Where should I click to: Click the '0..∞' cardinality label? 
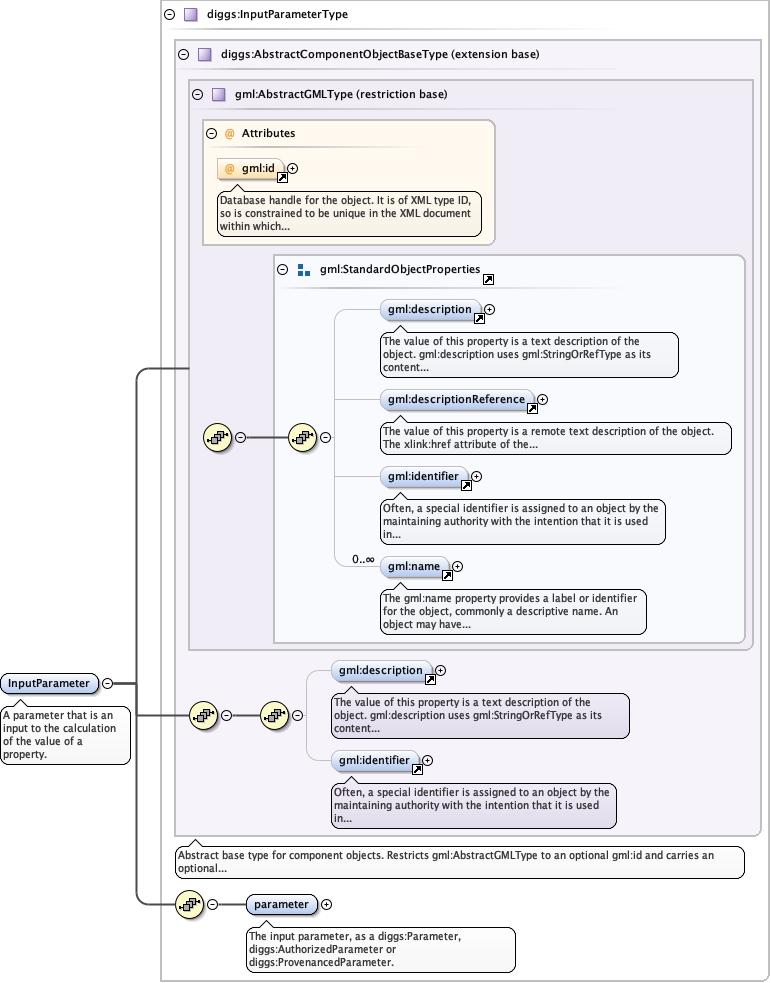(x=364, y=559)
